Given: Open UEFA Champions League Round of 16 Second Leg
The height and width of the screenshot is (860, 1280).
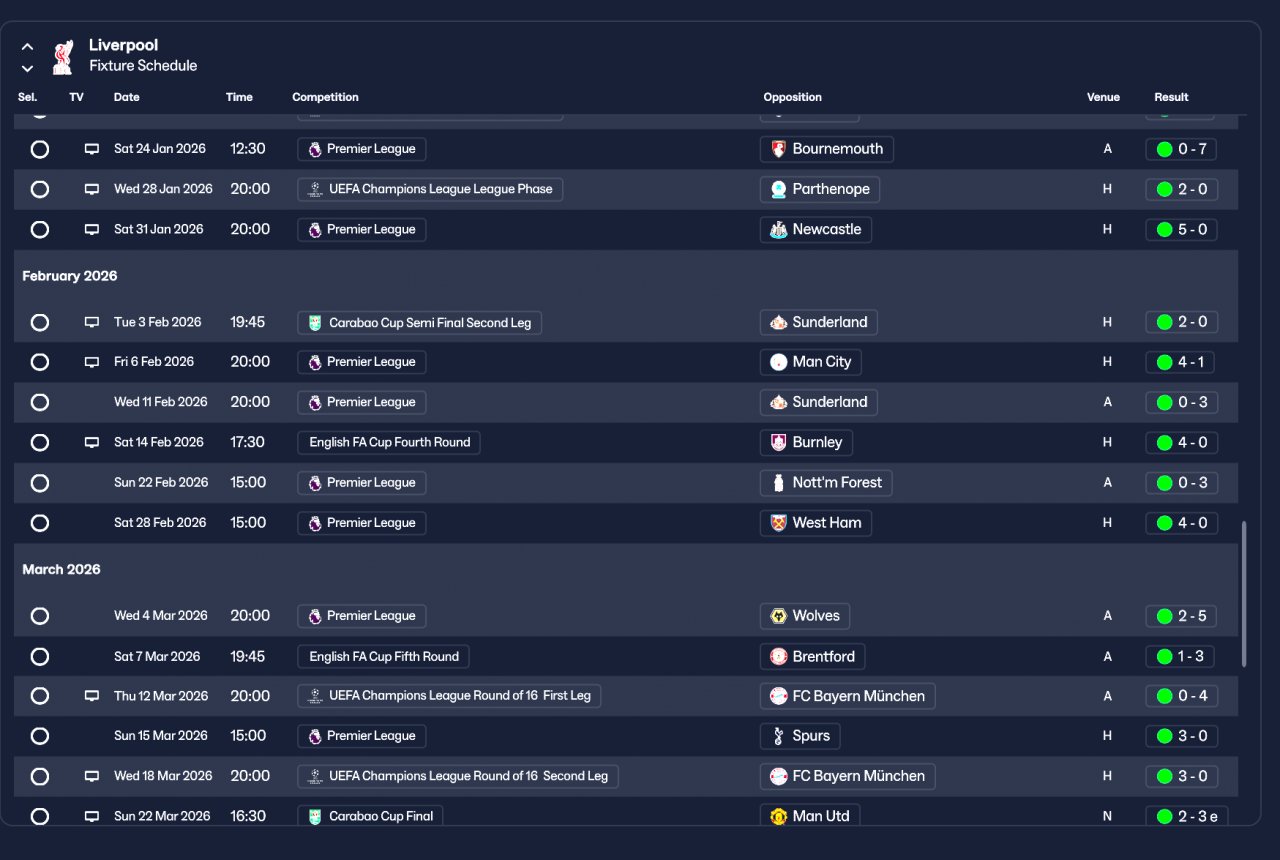Looking at the screenshot, I should pos(458,776).
